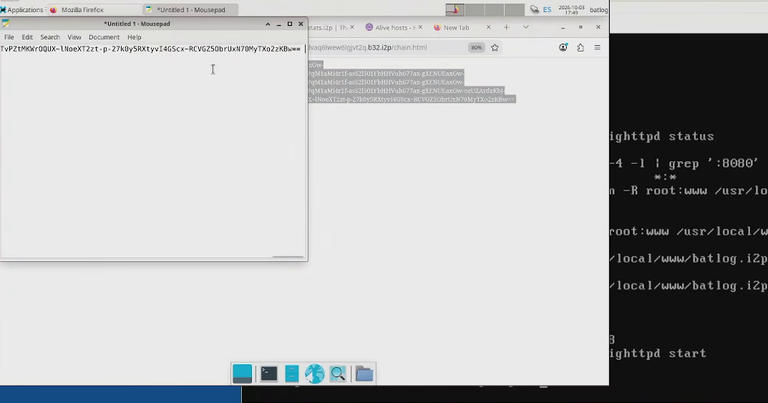Launch the Web Browser globe dock icon

coord(314,374)
